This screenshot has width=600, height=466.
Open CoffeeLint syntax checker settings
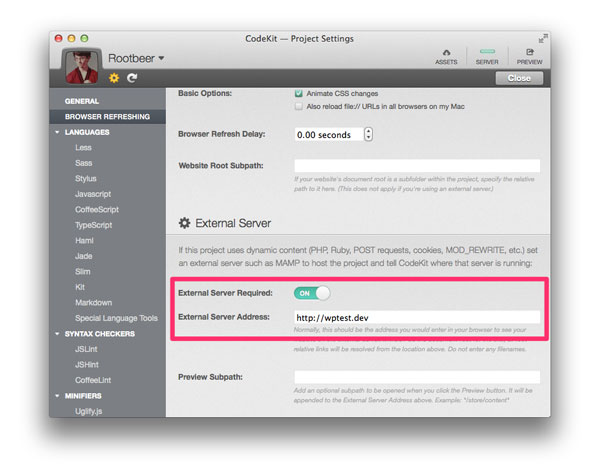pos(93,380)
